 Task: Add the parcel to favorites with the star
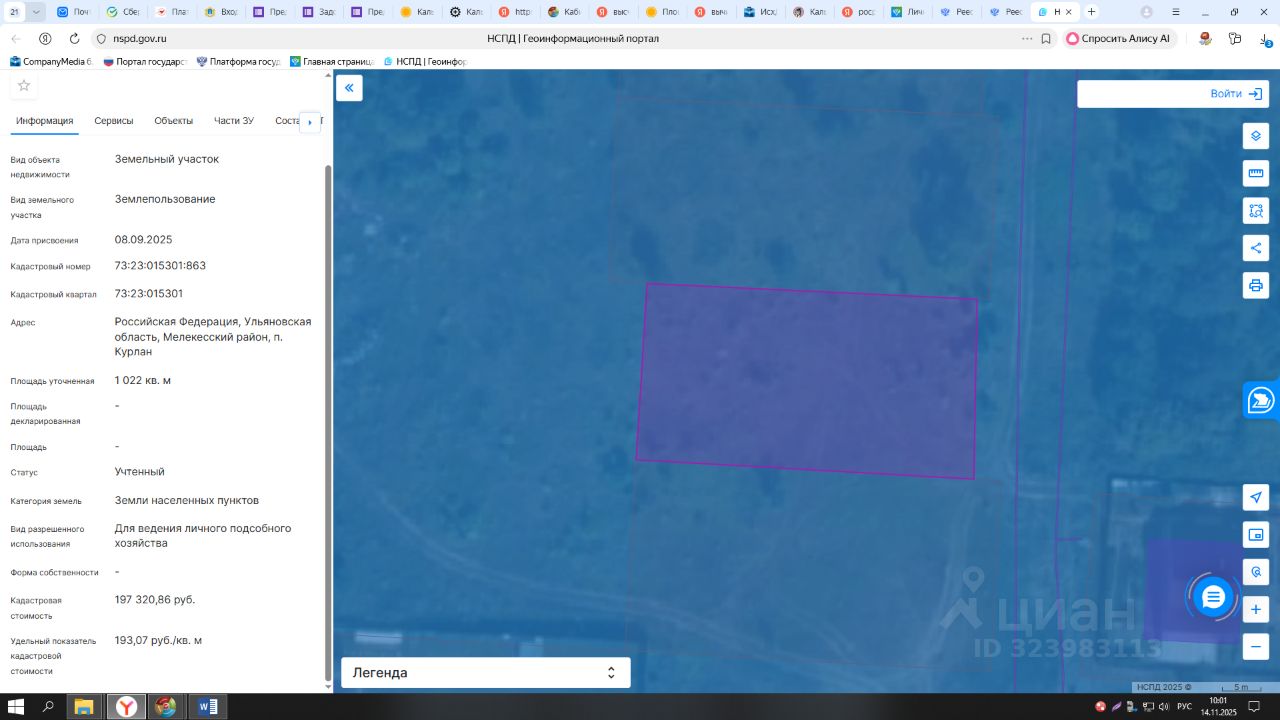24,86
